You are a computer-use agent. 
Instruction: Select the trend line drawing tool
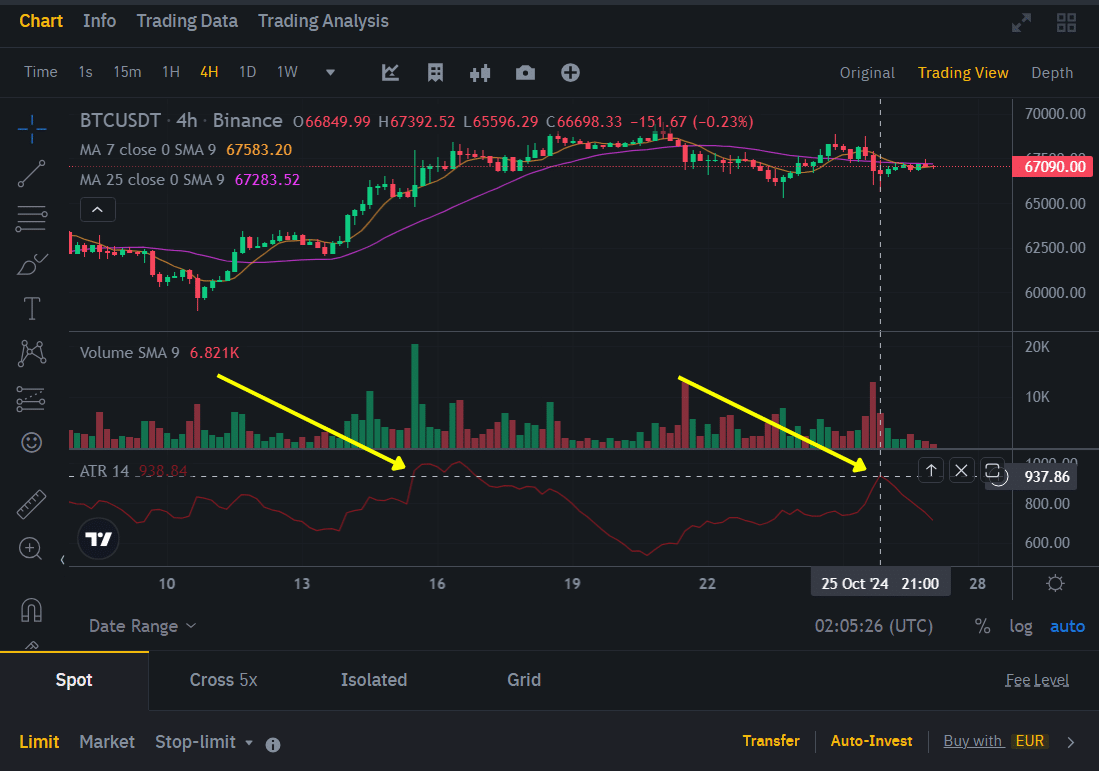[x=31, y=173]
